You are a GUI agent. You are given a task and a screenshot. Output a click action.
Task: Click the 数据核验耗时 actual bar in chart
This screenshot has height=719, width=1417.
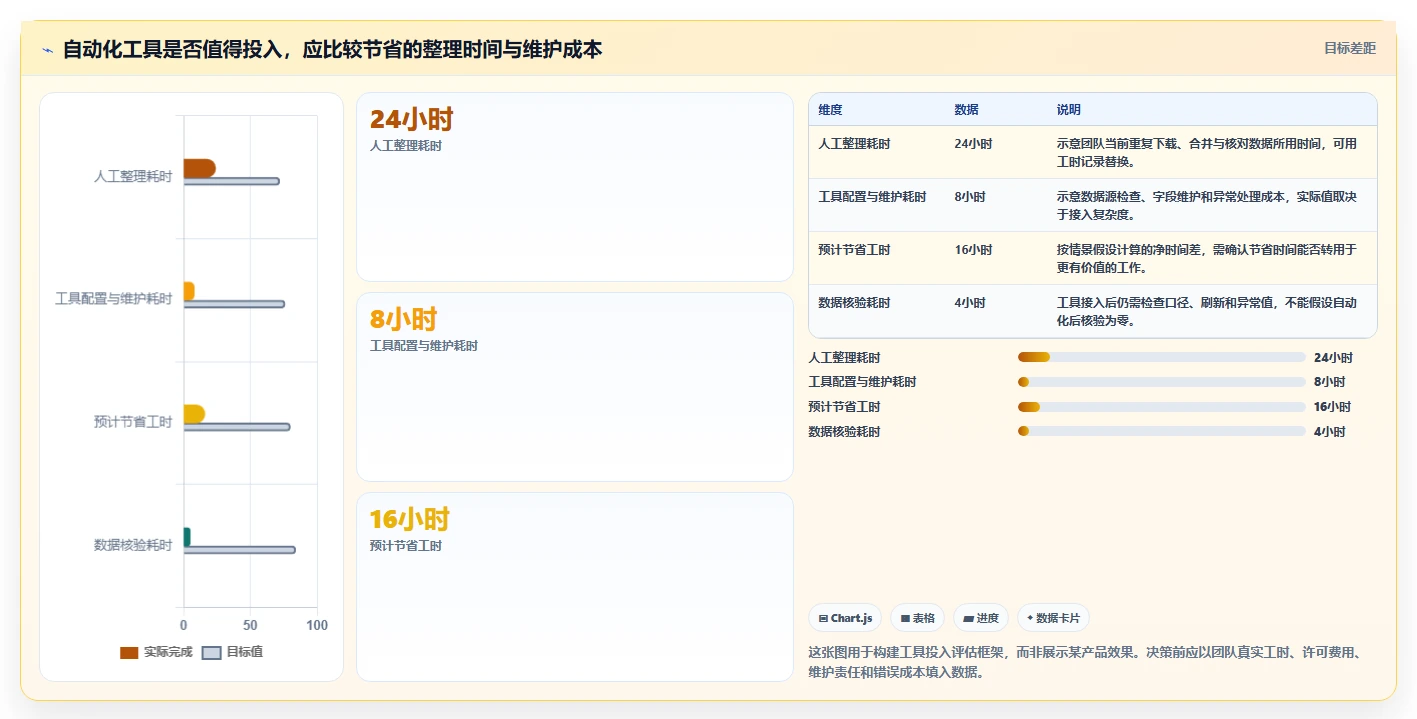coord(186,537)
